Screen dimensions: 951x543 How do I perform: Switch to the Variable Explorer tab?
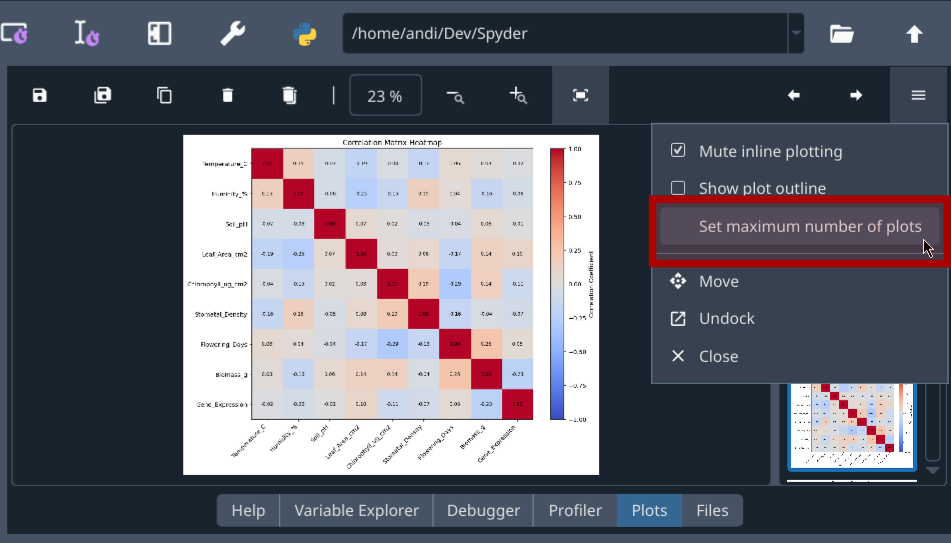[357, 511]
